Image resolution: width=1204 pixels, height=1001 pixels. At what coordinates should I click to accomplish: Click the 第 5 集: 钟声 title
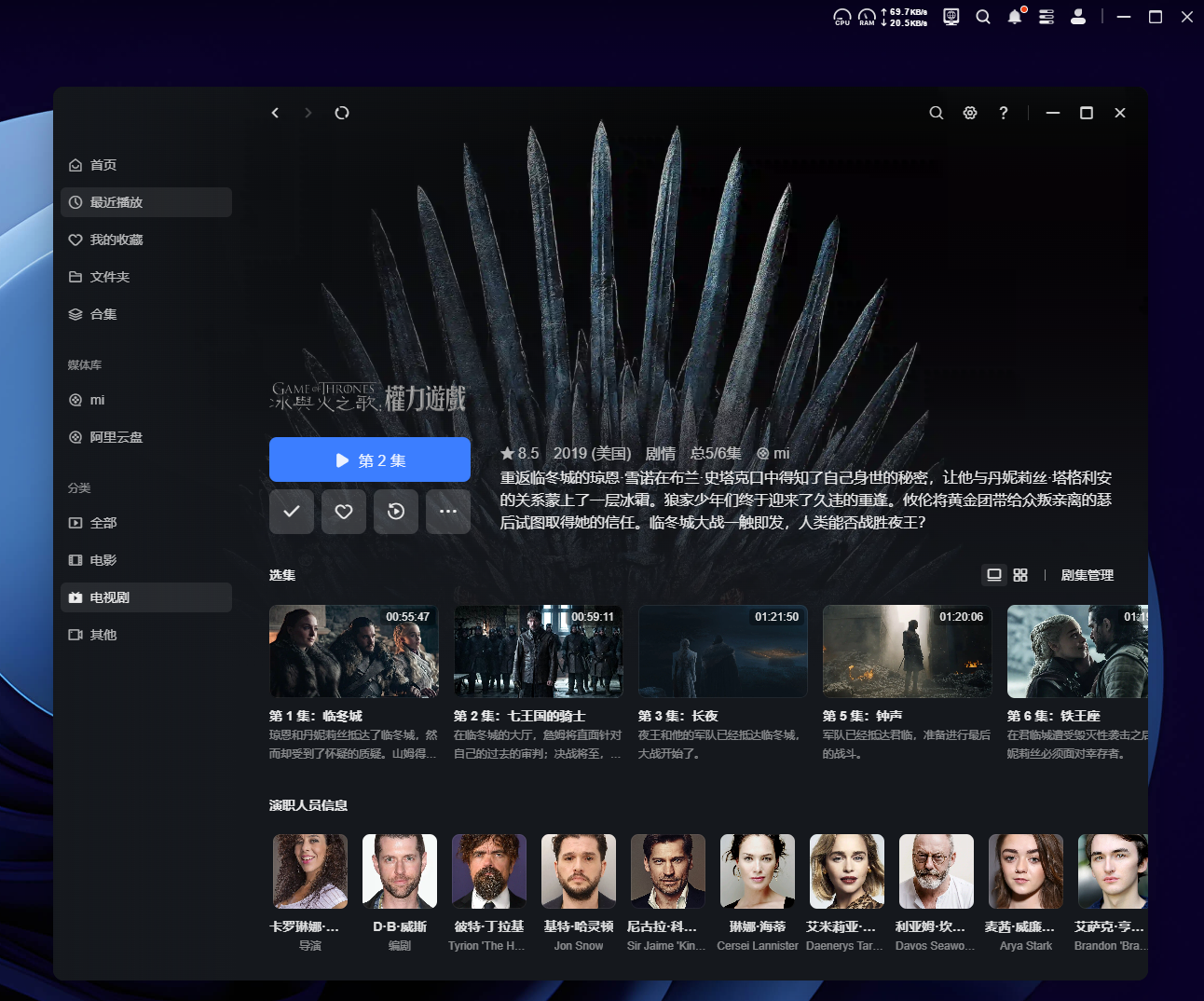click(863, 716)
